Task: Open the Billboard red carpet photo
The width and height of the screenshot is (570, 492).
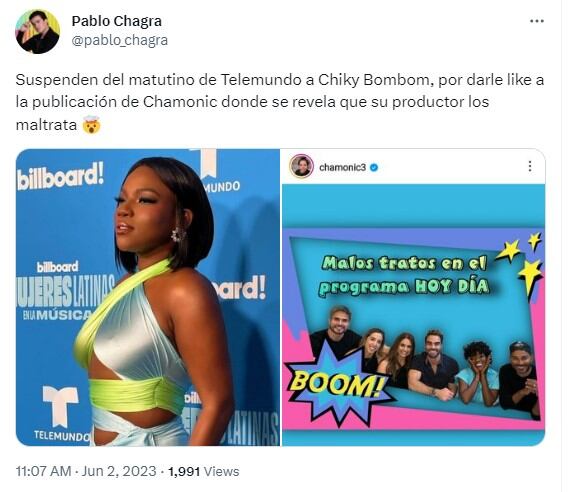Action: (148, 297)
